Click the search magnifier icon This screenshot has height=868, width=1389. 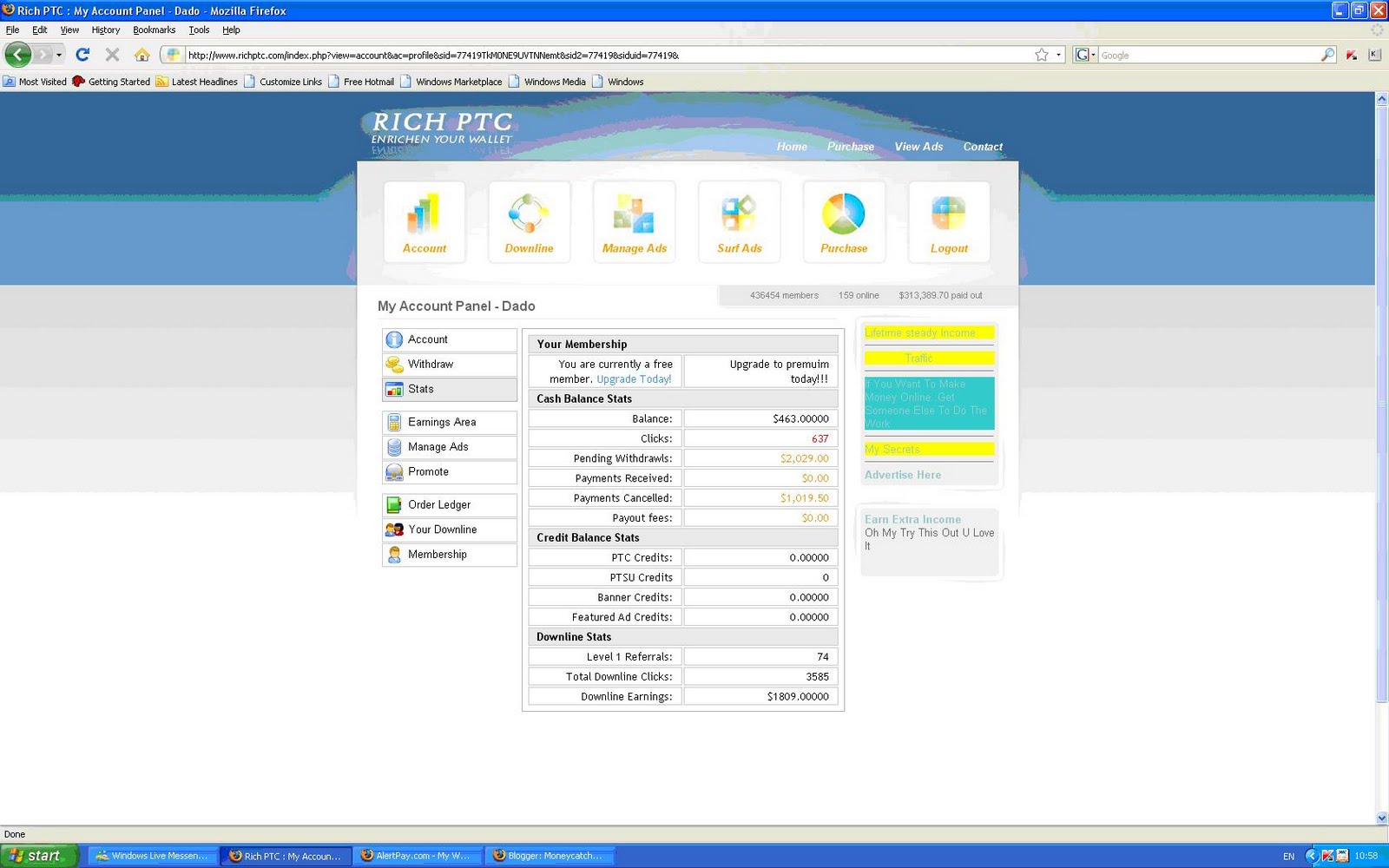tap(1327, 55)
